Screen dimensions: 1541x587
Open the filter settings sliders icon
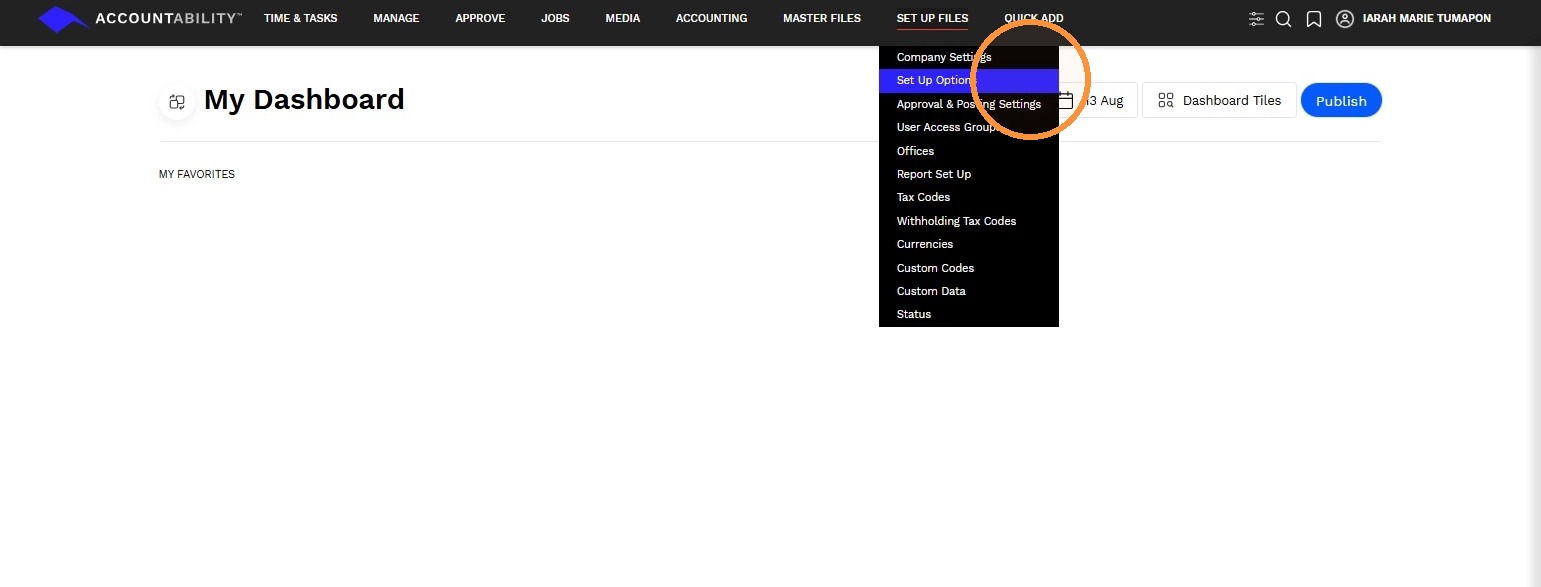coord(1257,19)
